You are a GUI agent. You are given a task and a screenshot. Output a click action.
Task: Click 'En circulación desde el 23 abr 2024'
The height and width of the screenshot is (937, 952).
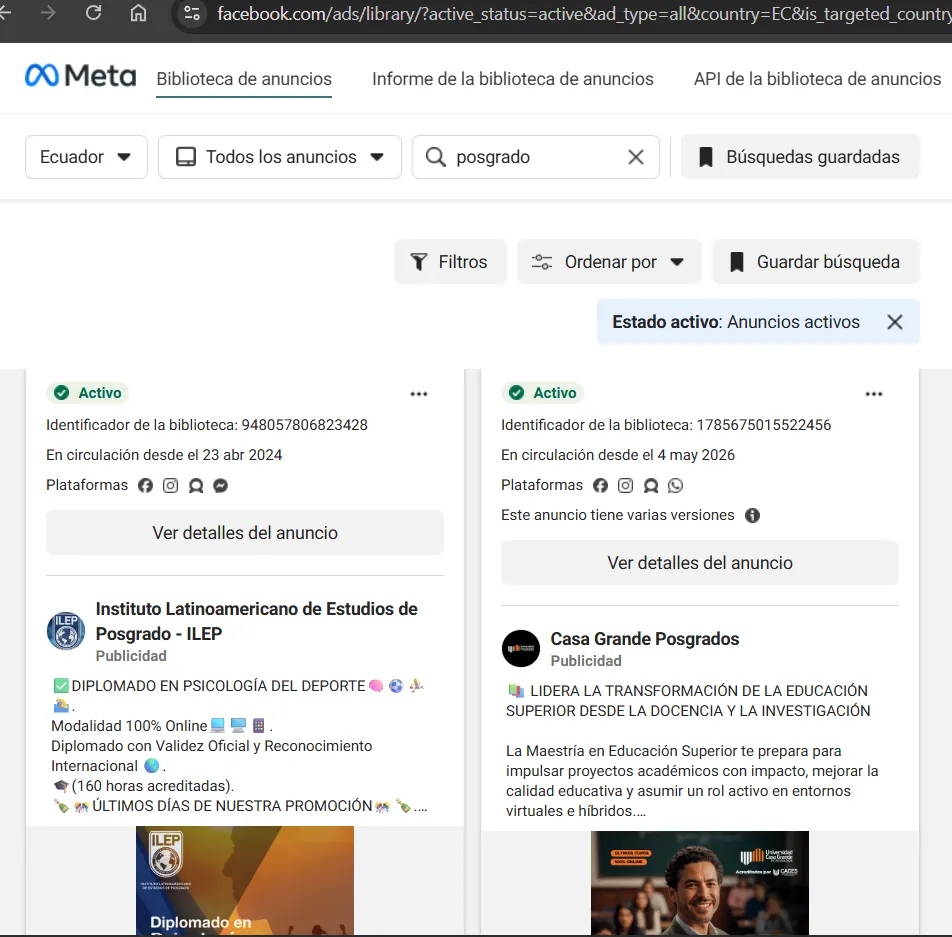[x=164, y=455]
